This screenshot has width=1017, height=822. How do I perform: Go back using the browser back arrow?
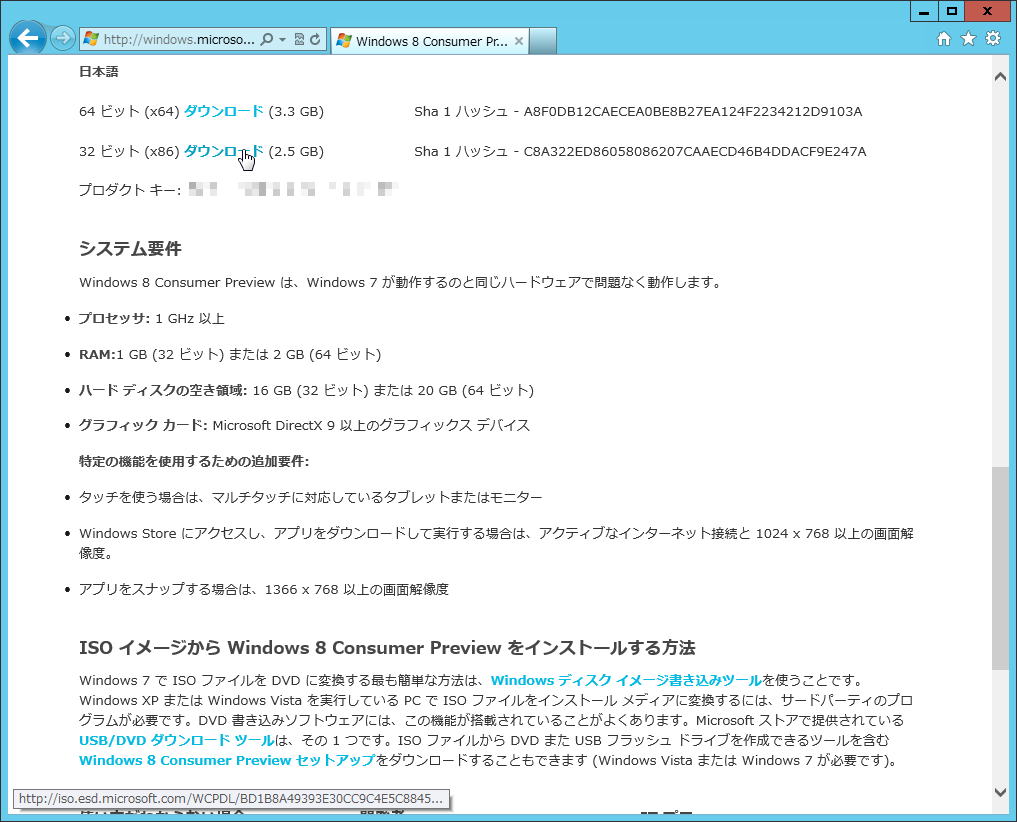(27, 38)
